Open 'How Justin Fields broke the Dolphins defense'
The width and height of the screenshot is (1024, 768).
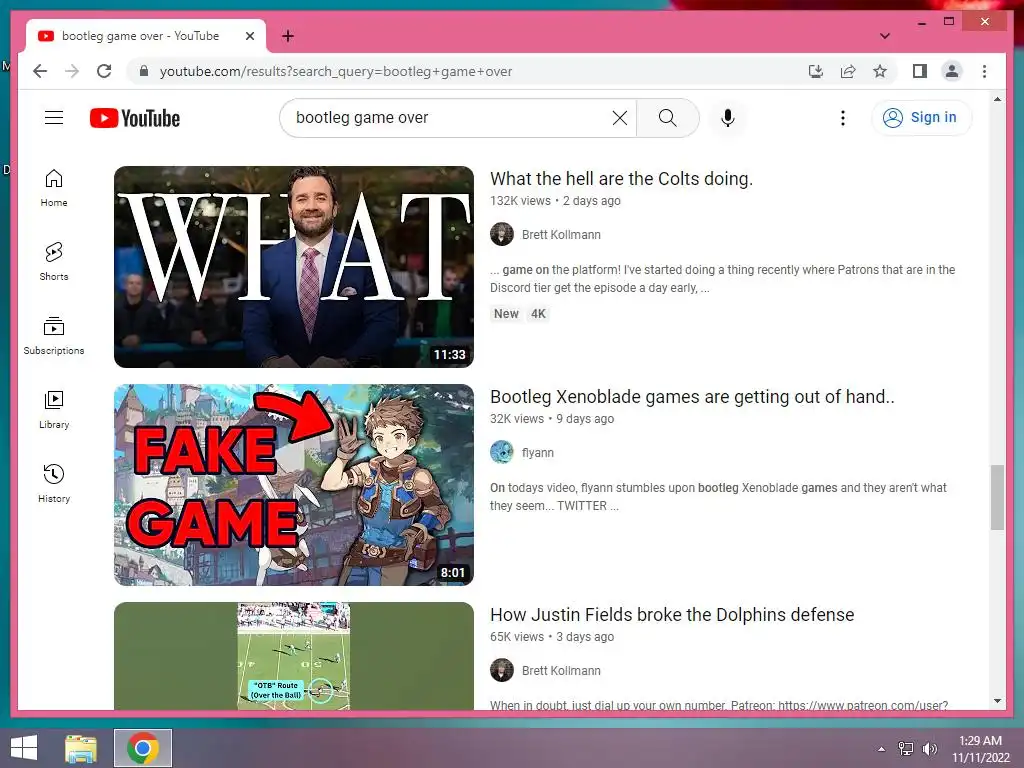tap(672, 615)
